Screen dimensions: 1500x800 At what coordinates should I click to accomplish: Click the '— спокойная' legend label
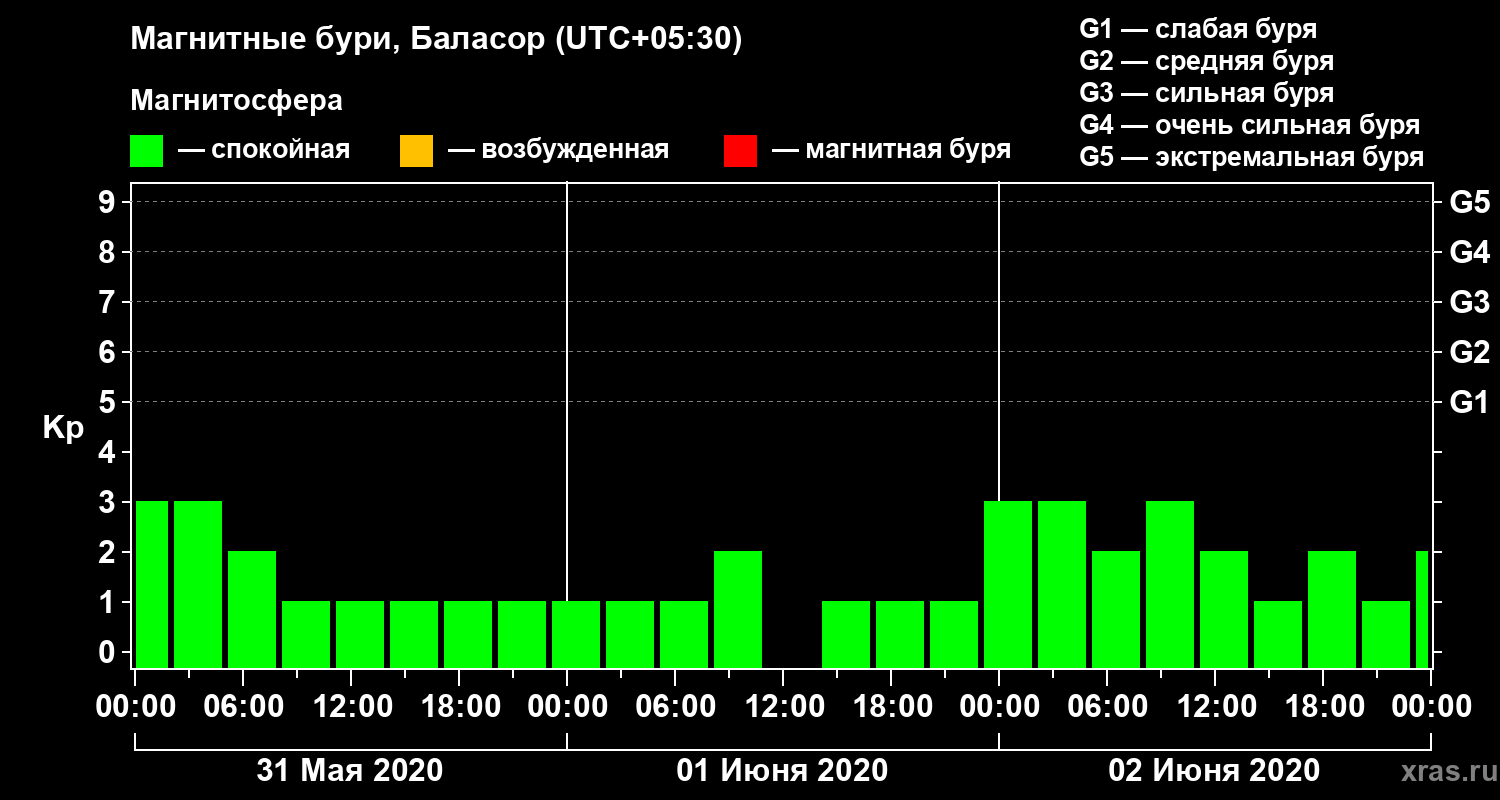[264, 150]
